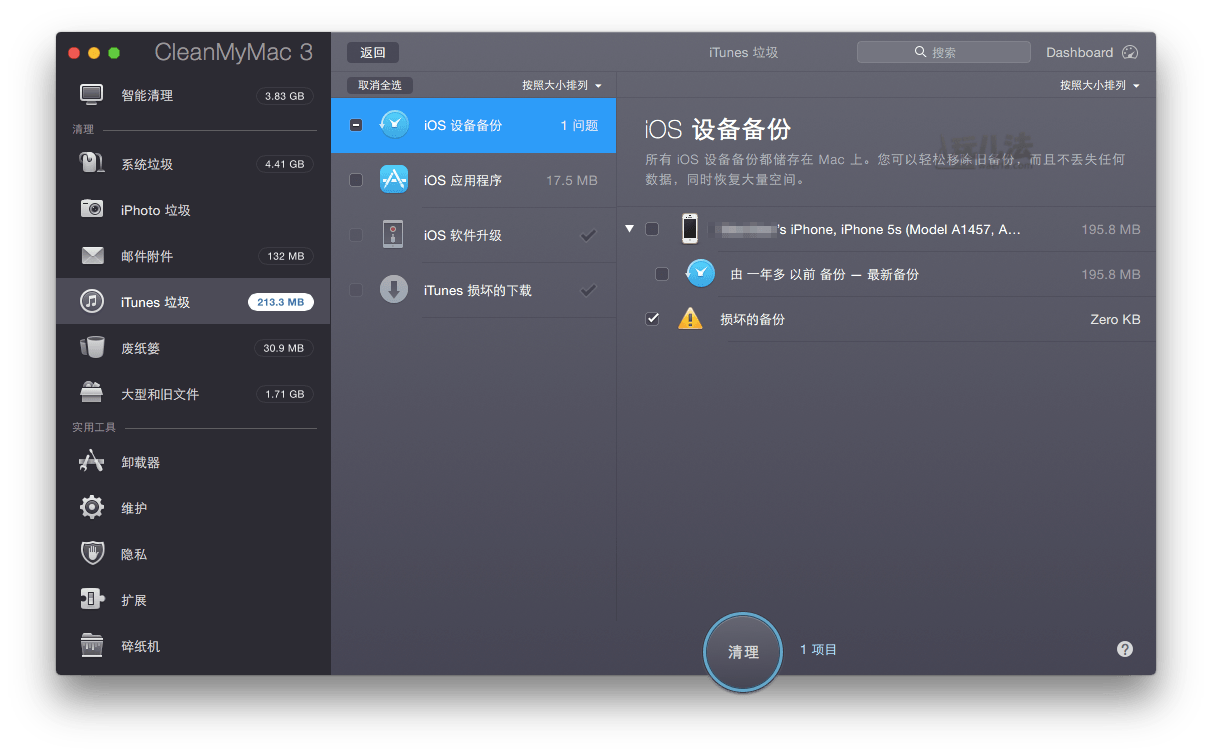Click the 1 项目 items label
The image size is (1212, 755).
(818, 650)
